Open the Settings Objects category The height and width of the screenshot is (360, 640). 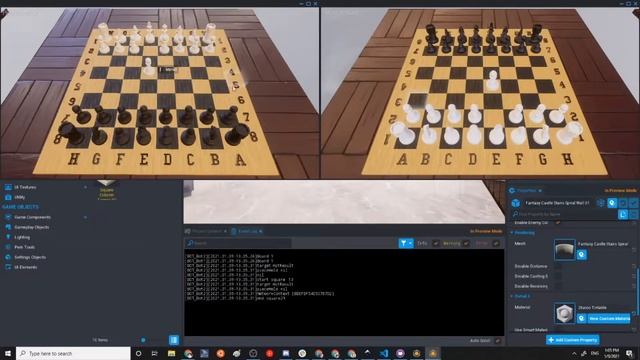tap(30, 257)
